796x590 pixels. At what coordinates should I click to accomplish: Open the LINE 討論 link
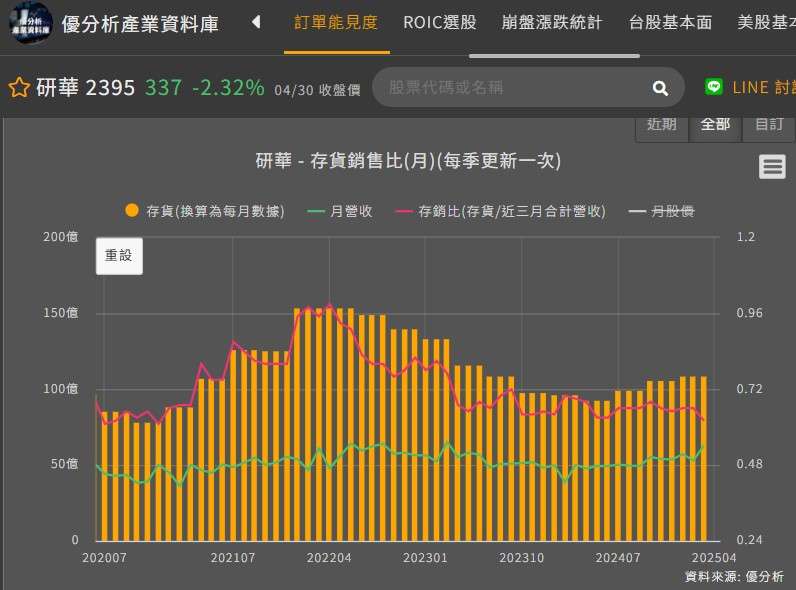[x=763, y=87]
